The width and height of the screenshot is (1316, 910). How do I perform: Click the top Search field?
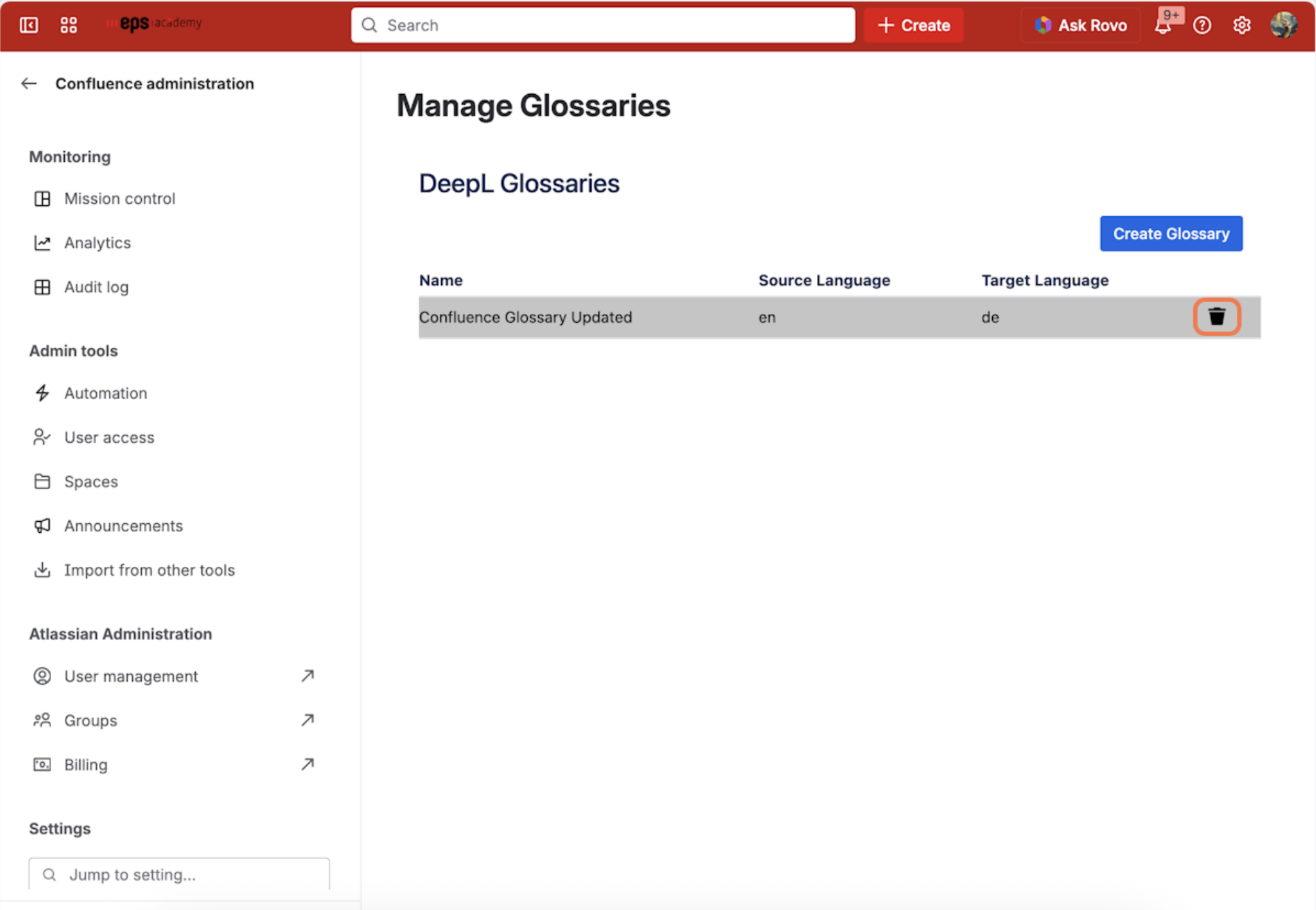(x=603, y=25)
